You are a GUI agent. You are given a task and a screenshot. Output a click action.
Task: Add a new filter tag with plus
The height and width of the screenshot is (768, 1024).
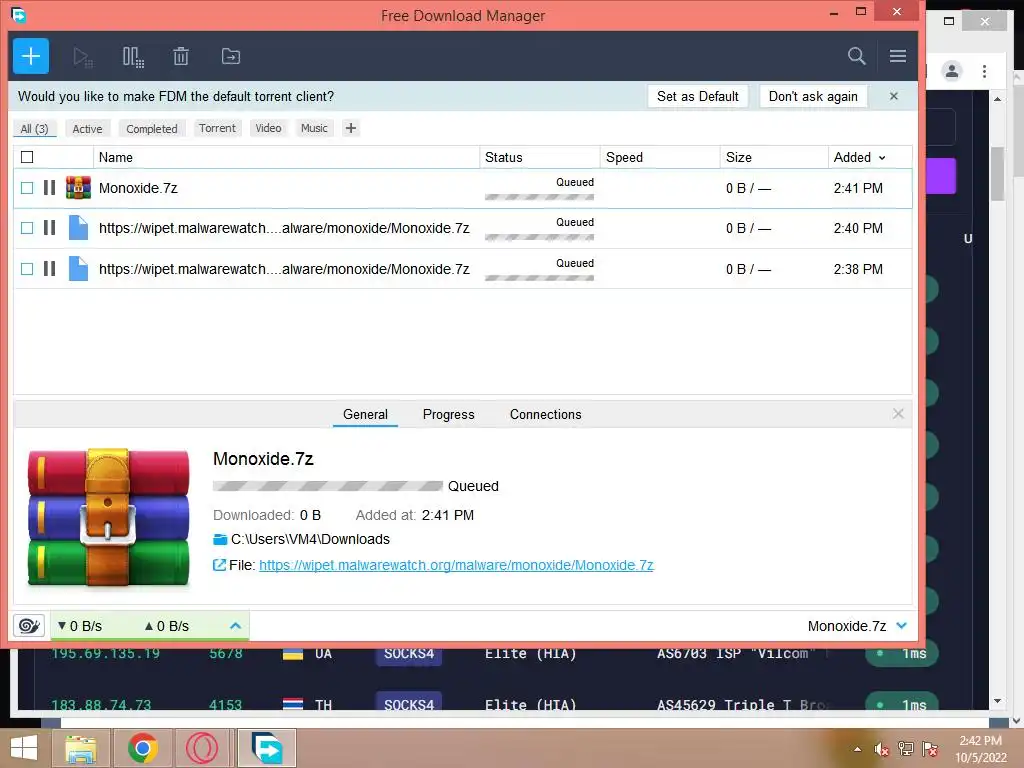(351, 128)
